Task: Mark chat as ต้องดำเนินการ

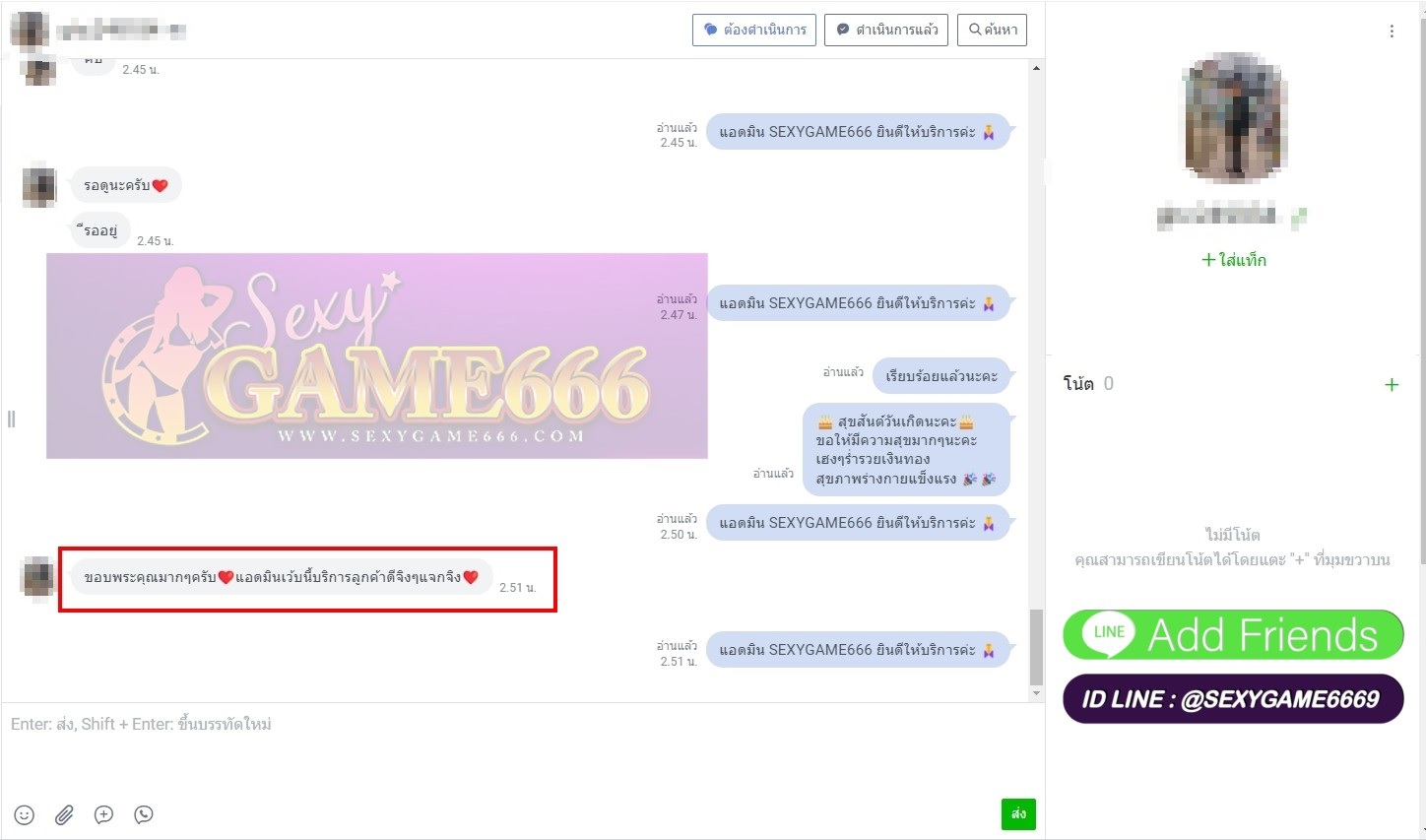Action: pos(753,30)
